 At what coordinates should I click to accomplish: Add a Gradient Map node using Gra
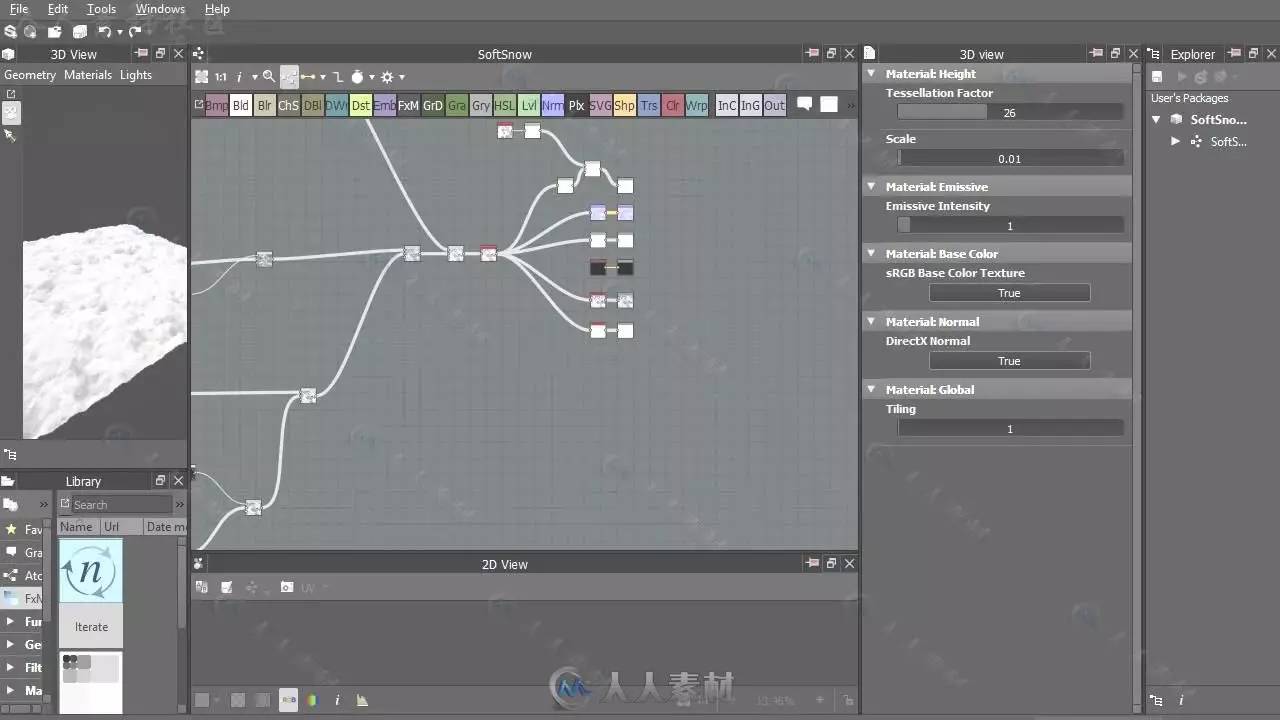(x=457, y=105)
